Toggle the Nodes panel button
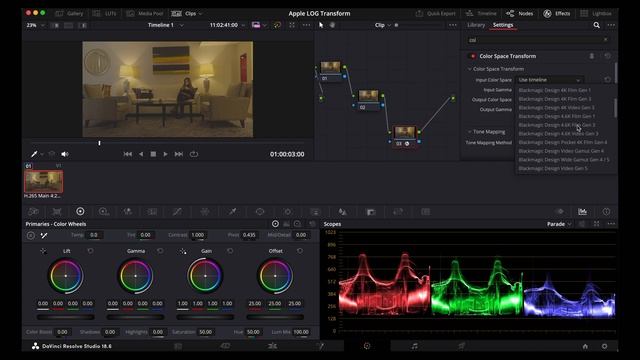This screenshot has height=360, width=640. click(520, 13)
